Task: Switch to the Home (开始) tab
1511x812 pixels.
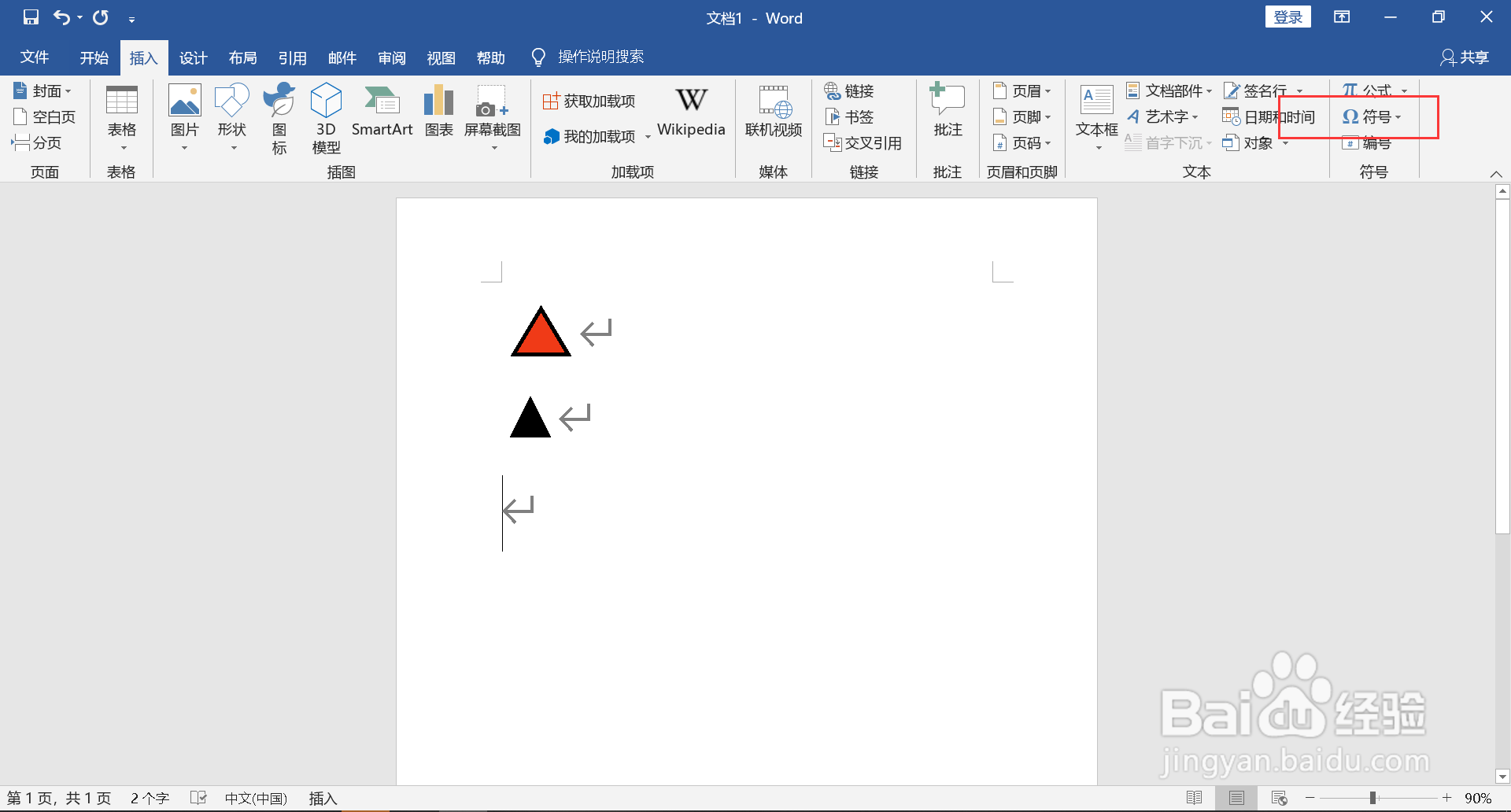Action: click(94, 57)
